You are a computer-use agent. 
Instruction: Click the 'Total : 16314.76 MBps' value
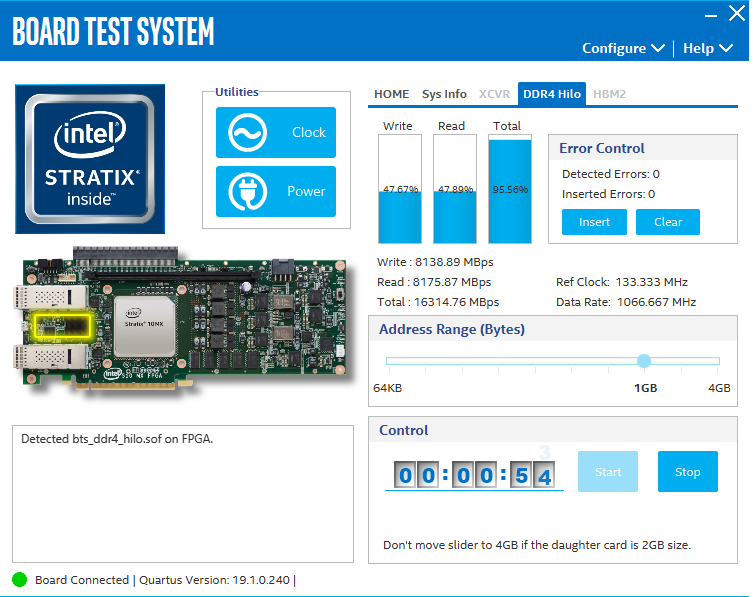coord(438,302)
